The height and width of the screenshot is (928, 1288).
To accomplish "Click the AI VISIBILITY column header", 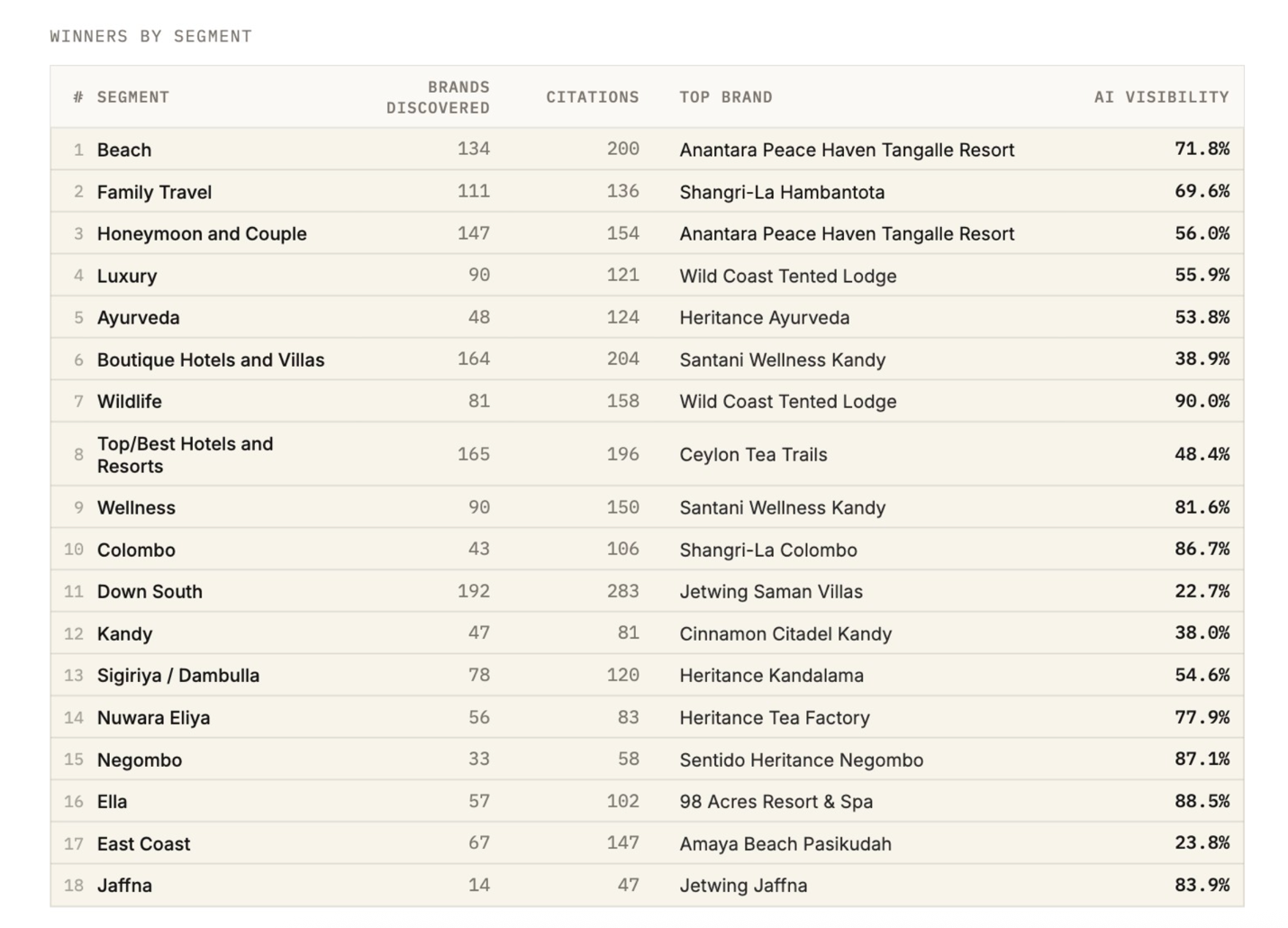I will [1161, 97].
